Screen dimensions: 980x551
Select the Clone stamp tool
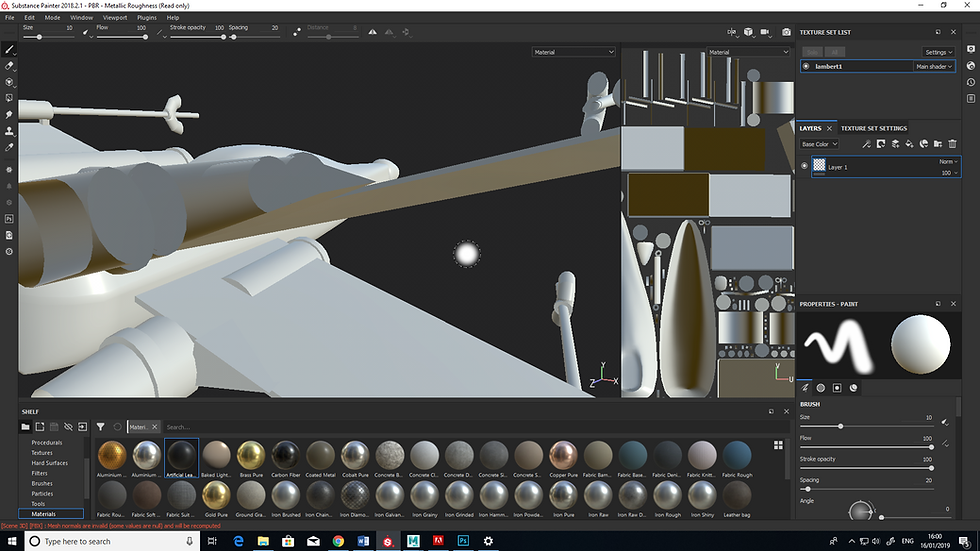[x=9, y=131]
